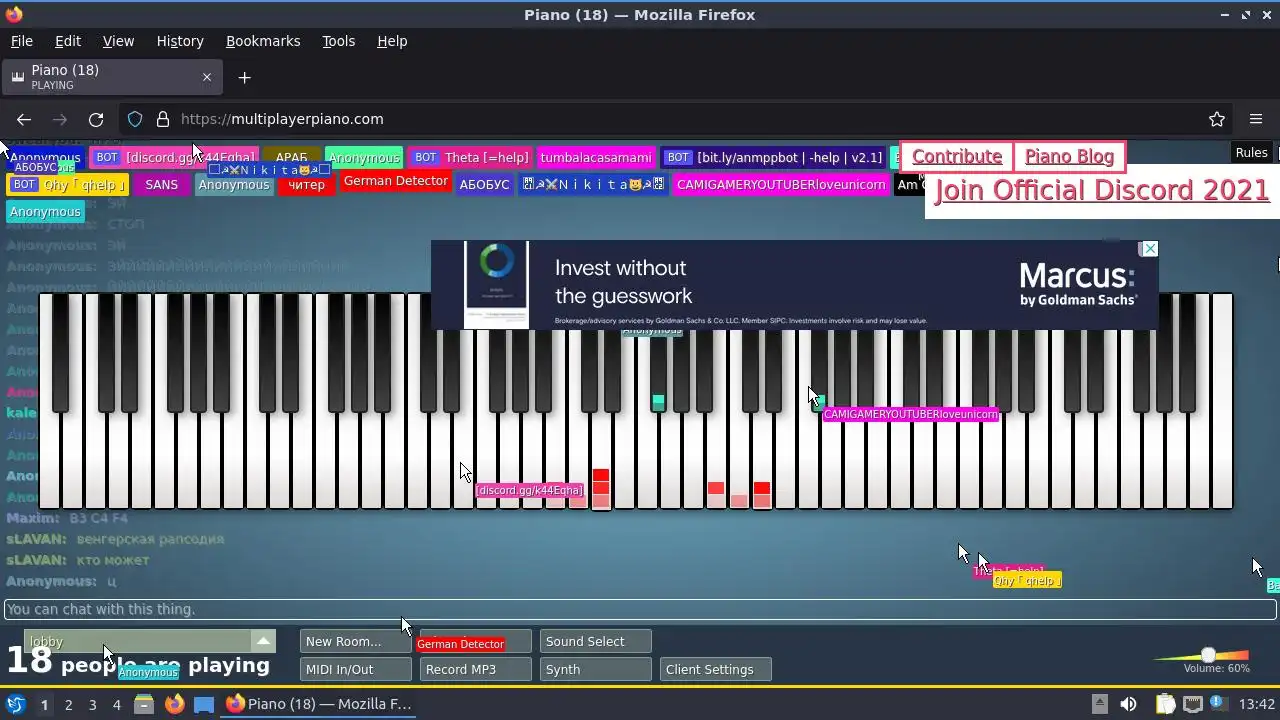This screenshot has width=1280, height=720.
Task: Open MIDI In/Out settings
Action: coord(355,670)
